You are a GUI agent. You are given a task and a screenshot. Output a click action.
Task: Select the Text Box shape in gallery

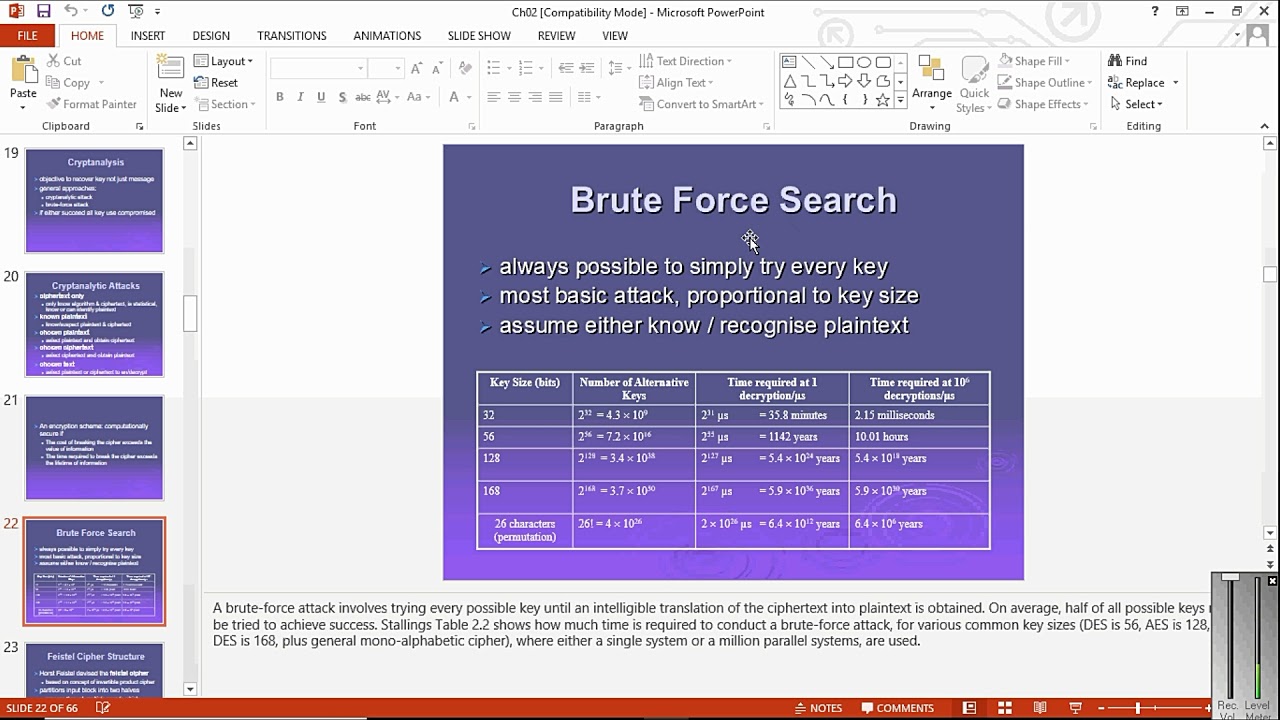[x=789, y=62]
